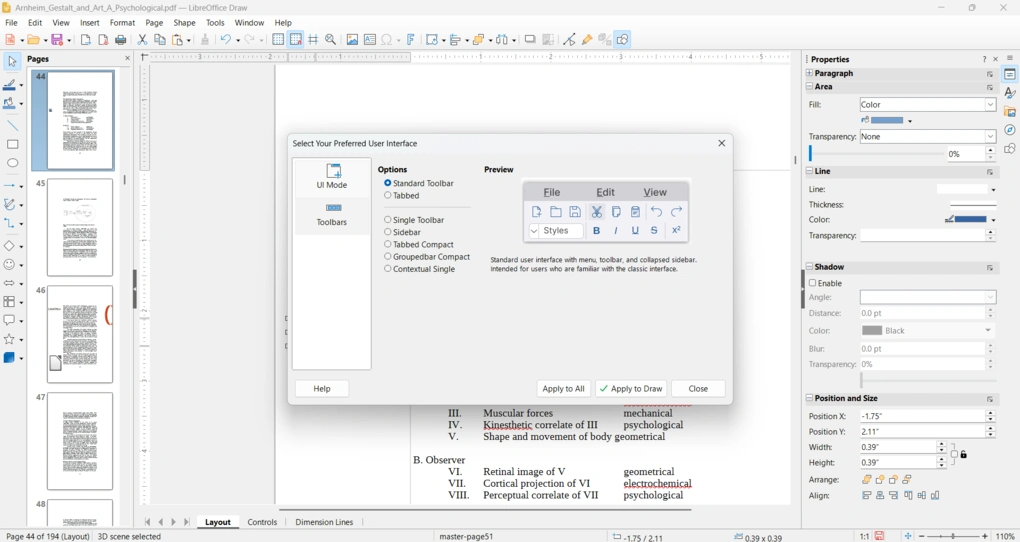The image size is (1020, 542).
Task: Open the Format menu
Action: [122, 23]
